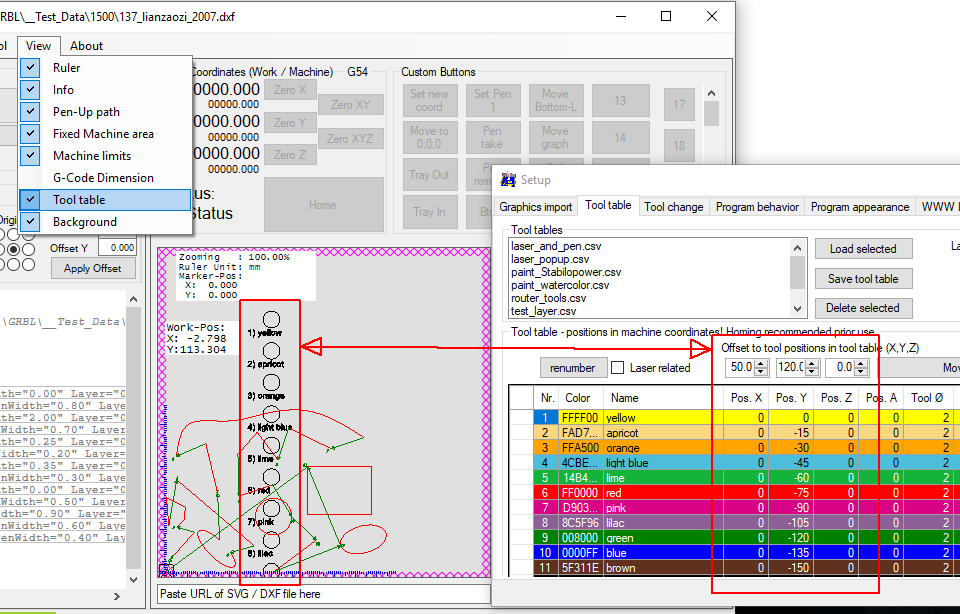Click the Setup window app icon
Image resolution: width=960 pixels, height=614 pixels.
507,180
